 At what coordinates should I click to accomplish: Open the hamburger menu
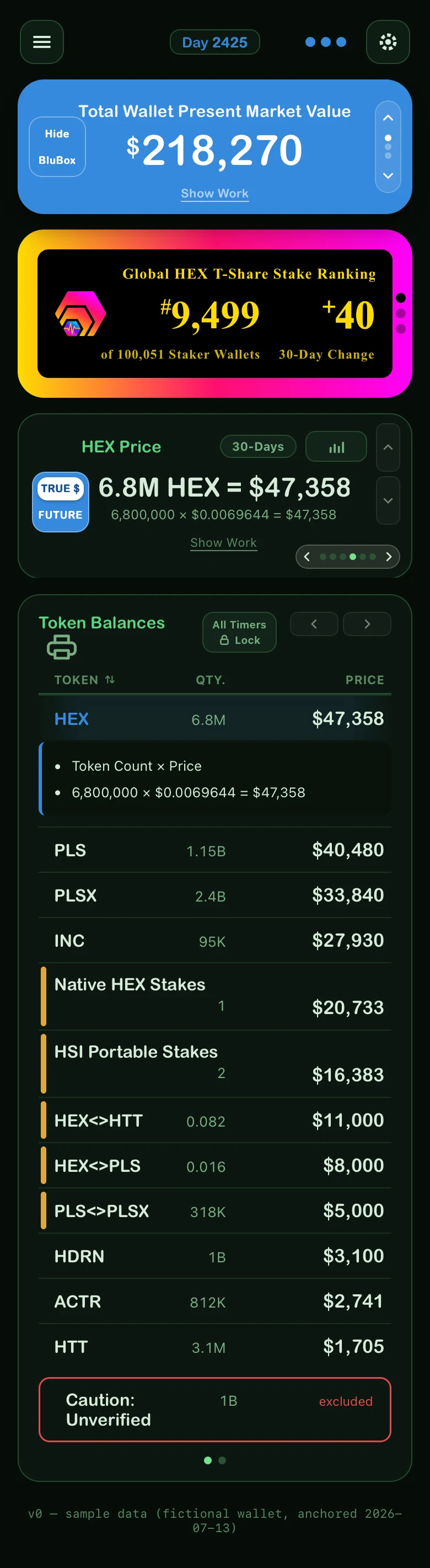coord(41,42)
